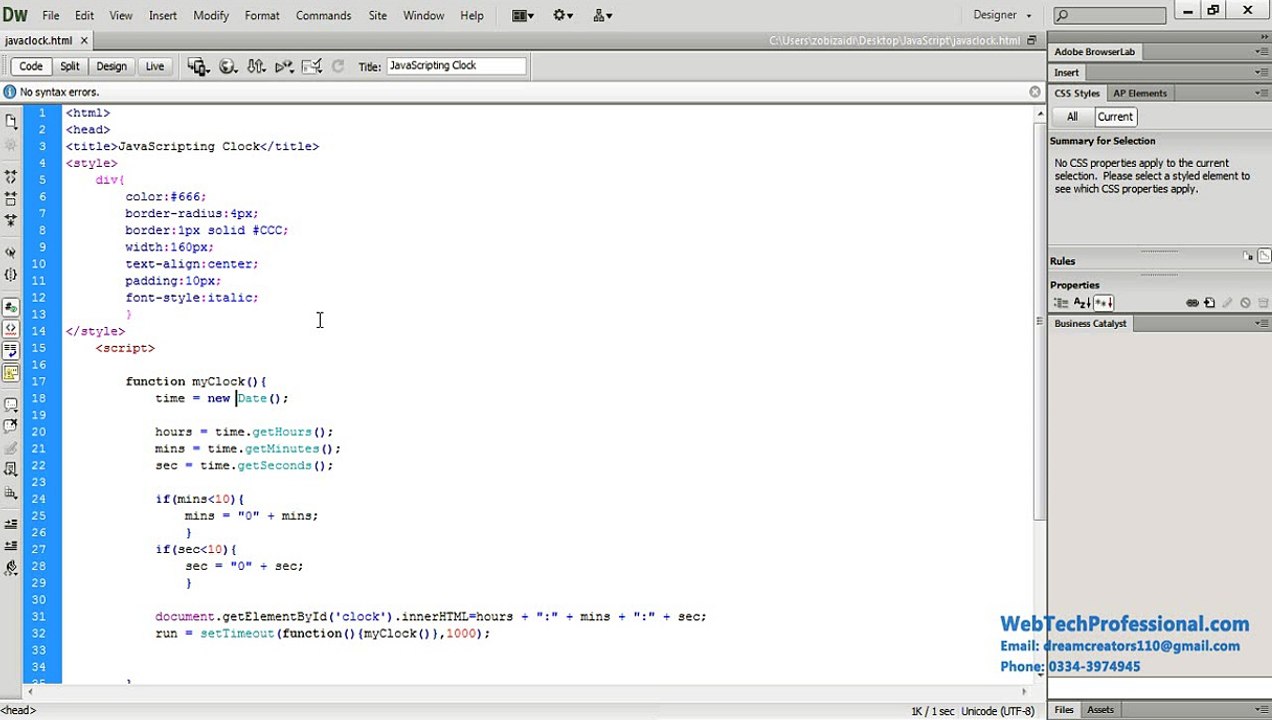Open the Site management icon menu

point(603,15)
